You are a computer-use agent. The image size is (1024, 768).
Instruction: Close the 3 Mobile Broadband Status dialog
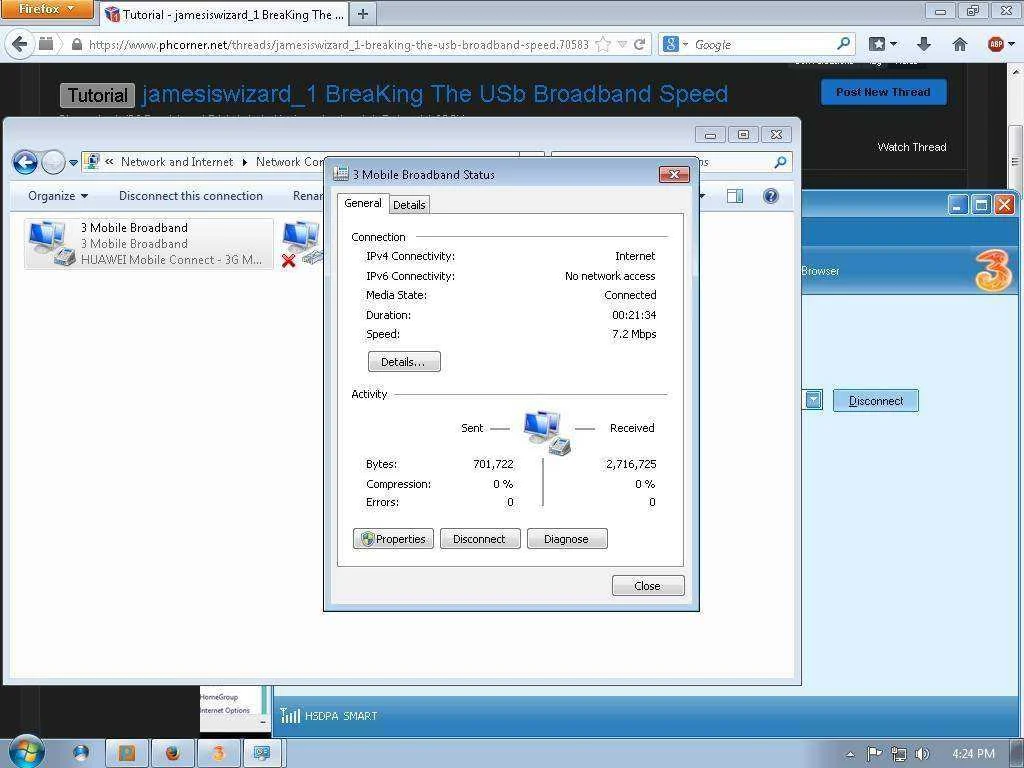(x=675, y=174)
